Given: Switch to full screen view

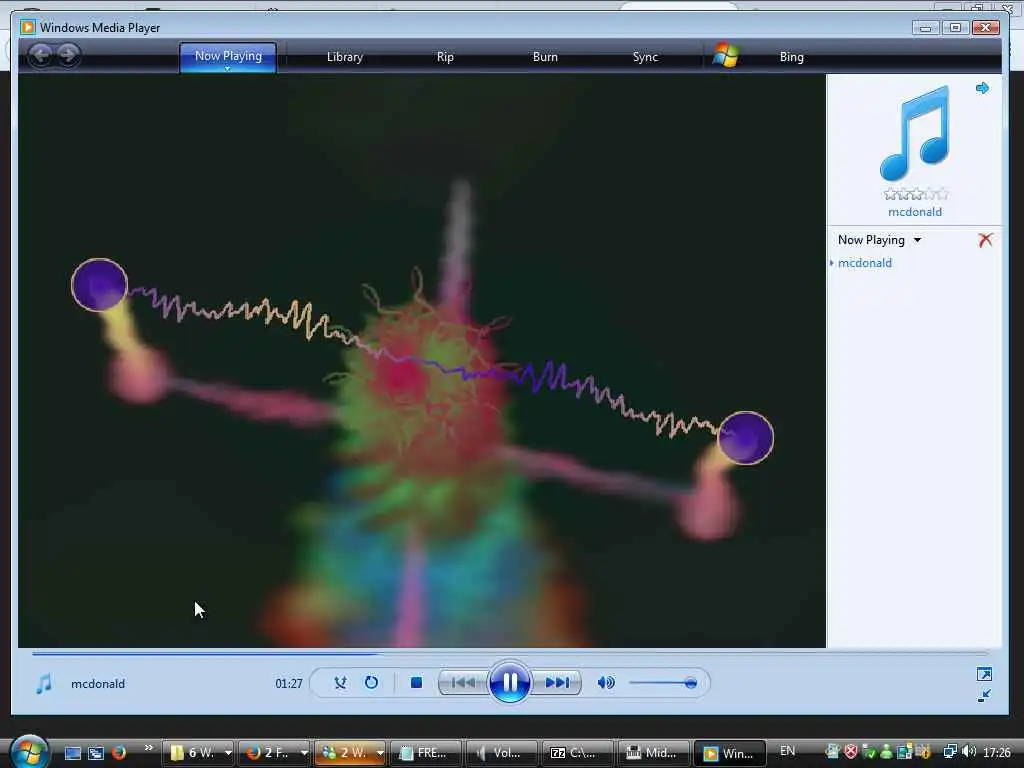Looking at the screenshot, I should point(984,674).
